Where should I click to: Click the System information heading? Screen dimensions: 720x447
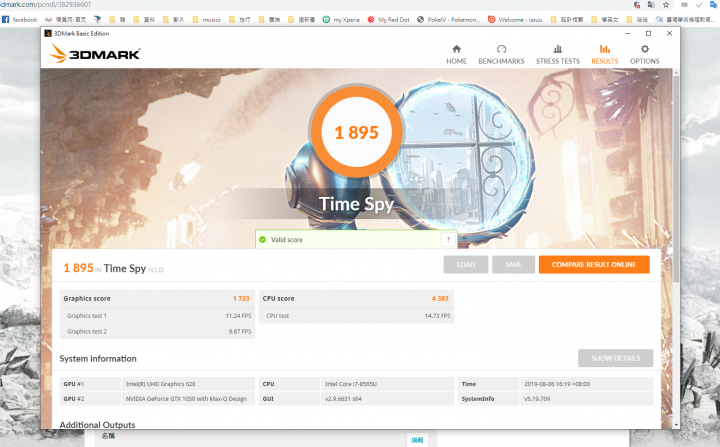[98, 358]
